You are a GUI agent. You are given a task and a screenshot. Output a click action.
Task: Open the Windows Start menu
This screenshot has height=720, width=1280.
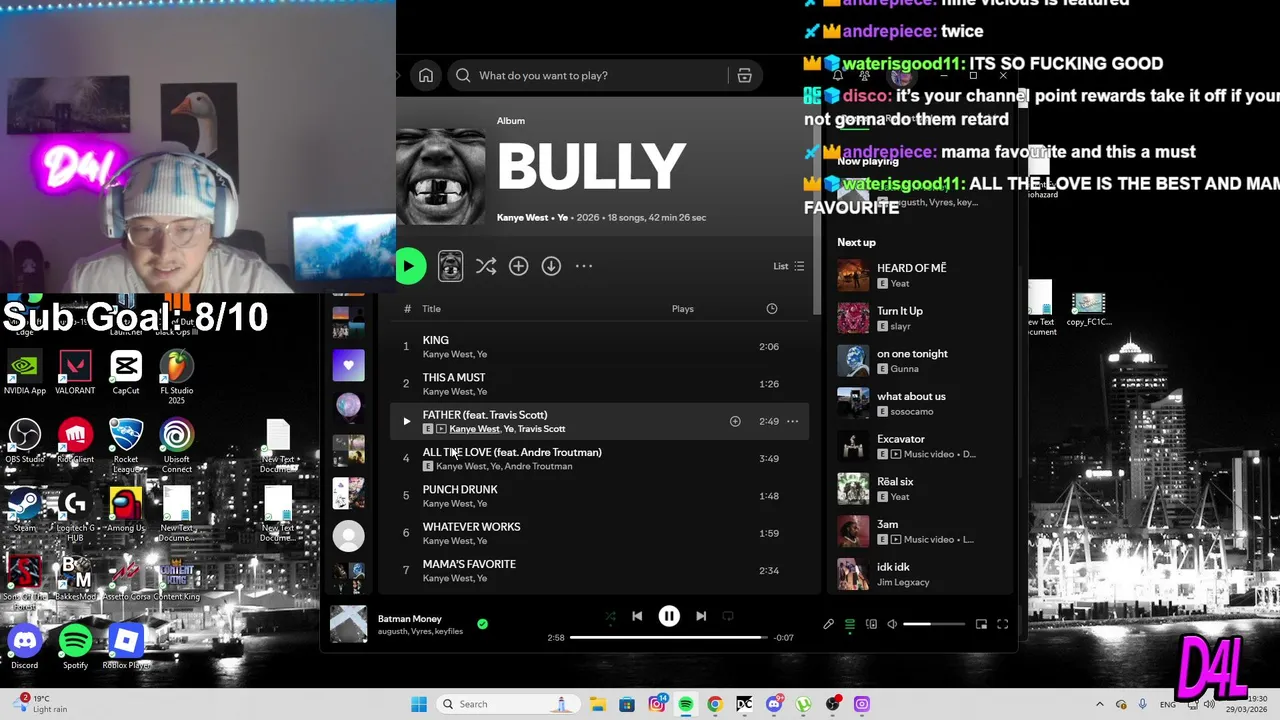coord(419,704)
